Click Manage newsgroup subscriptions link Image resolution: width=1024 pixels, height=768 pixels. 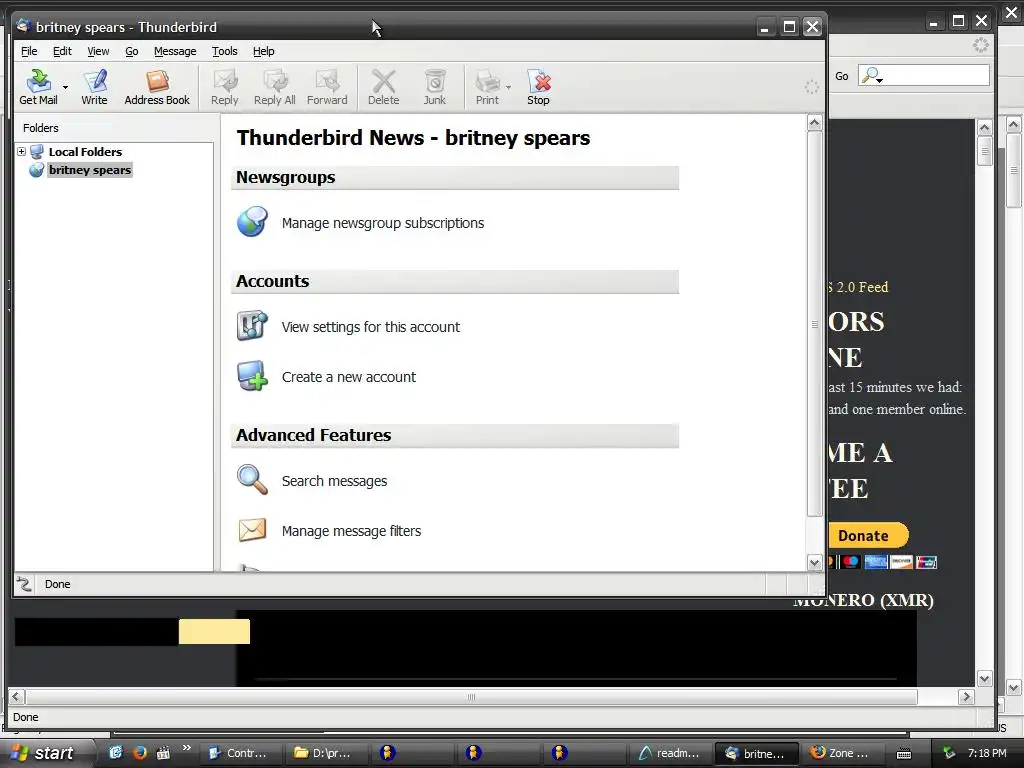point(383,223)
